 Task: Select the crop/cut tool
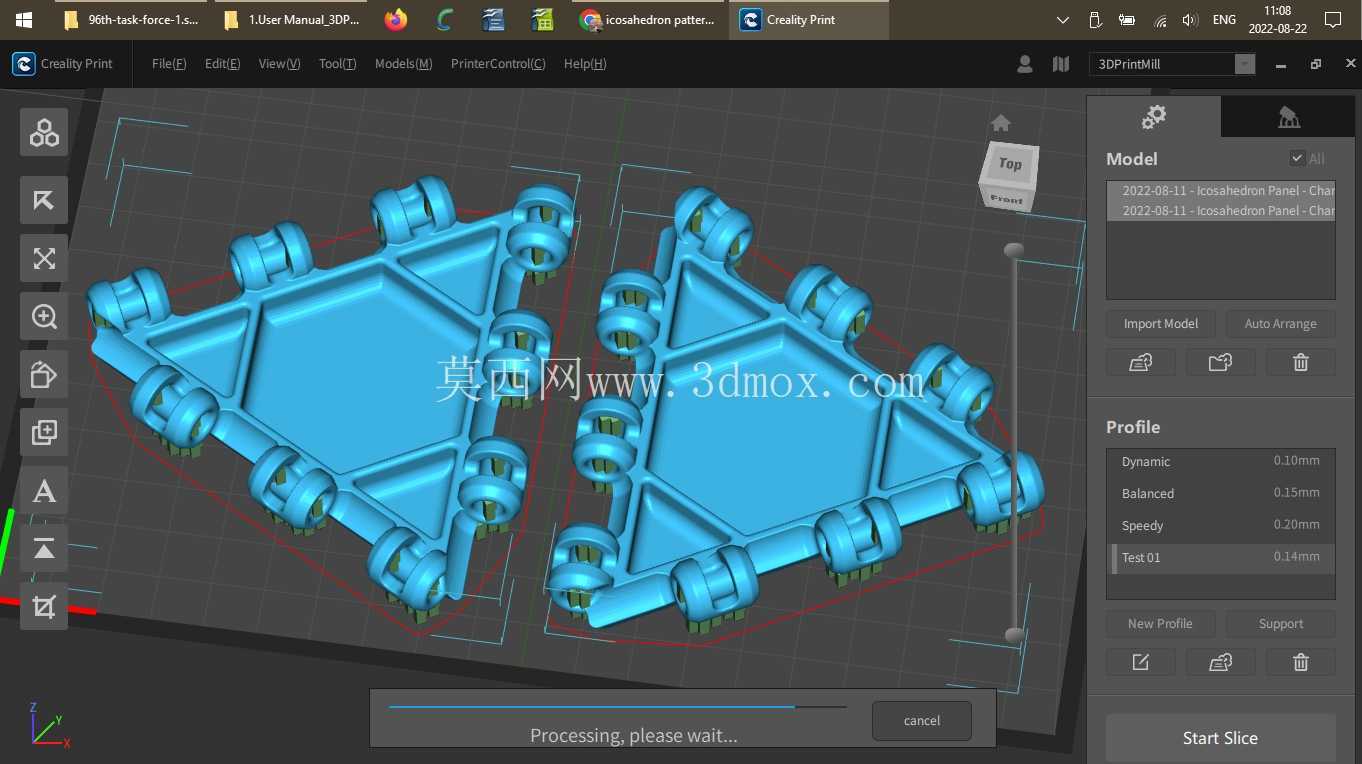(44, 606)
